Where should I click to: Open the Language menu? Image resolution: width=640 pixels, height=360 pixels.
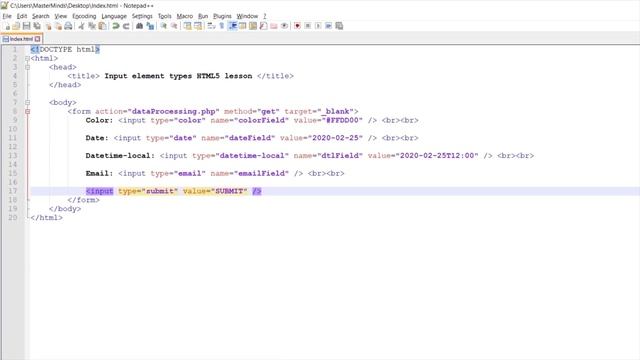(x=114, y=16)
